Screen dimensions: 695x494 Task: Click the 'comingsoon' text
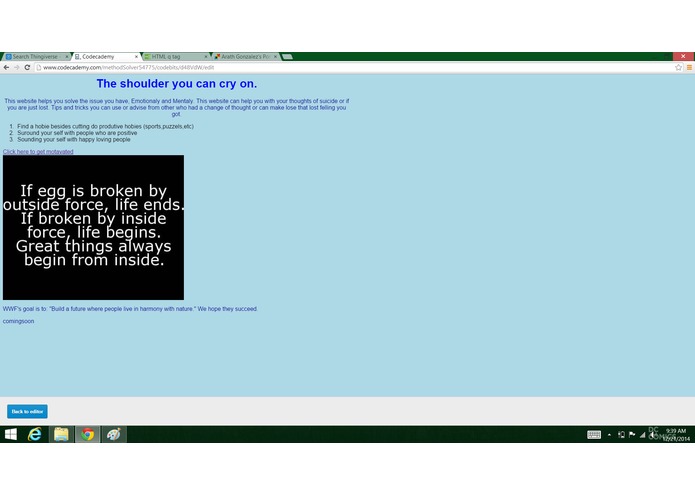(18, 321)
